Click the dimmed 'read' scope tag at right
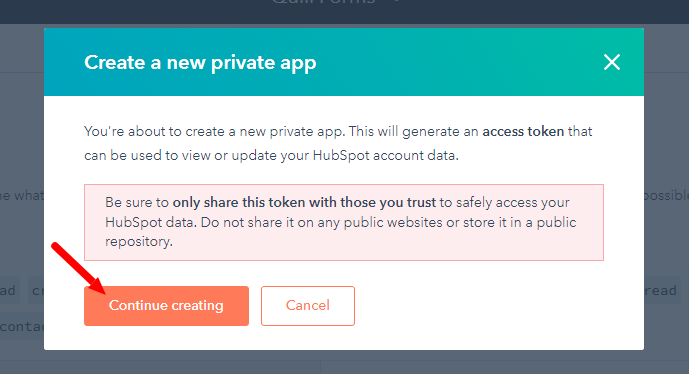The image size is (689, 374). click(662, 290)
